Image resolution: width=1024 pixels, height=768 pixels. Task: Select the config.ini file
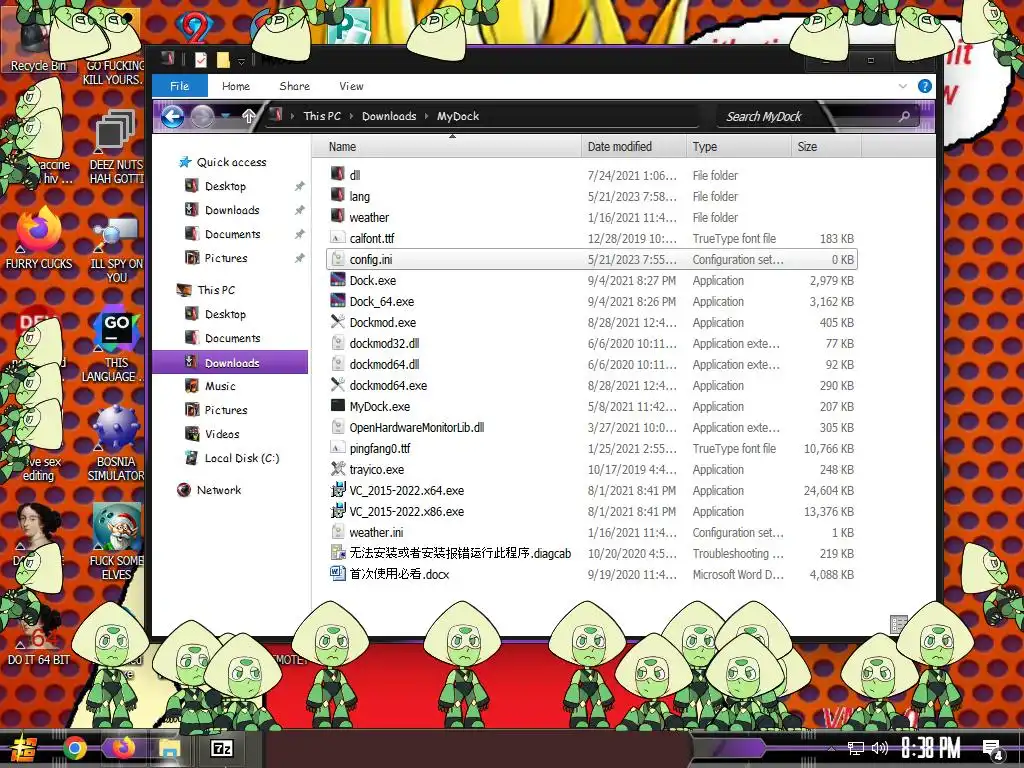tap(592, 259)
